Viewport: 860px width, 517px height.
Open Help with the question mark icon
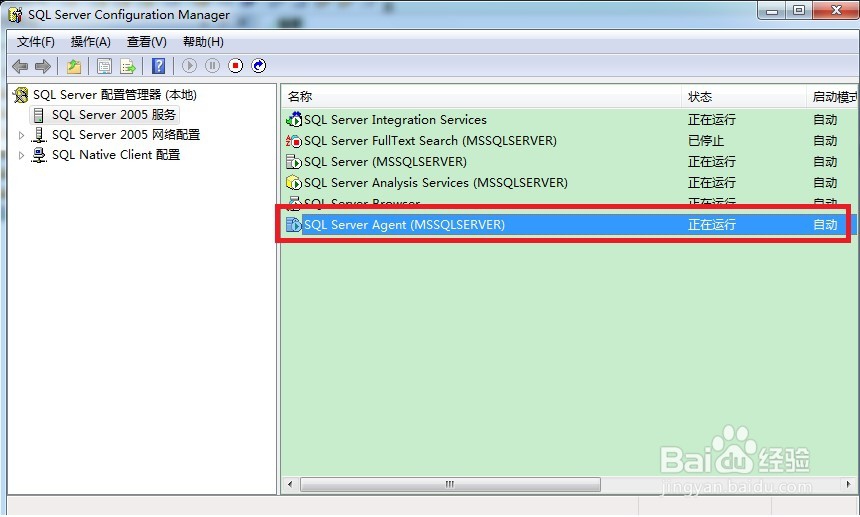[x=159, y=66]
